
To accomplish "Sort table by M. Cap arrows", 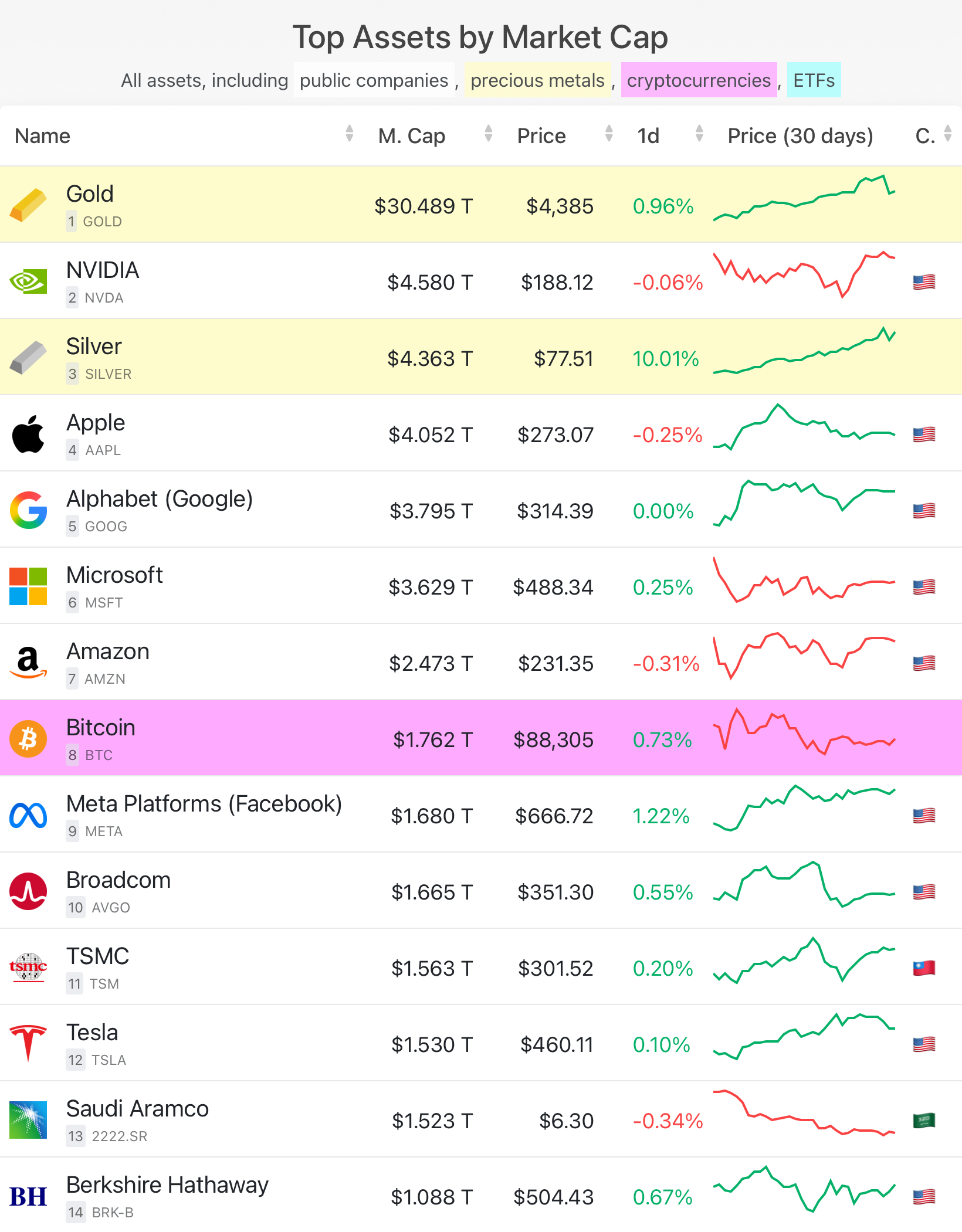I will [x=488, y=134].
